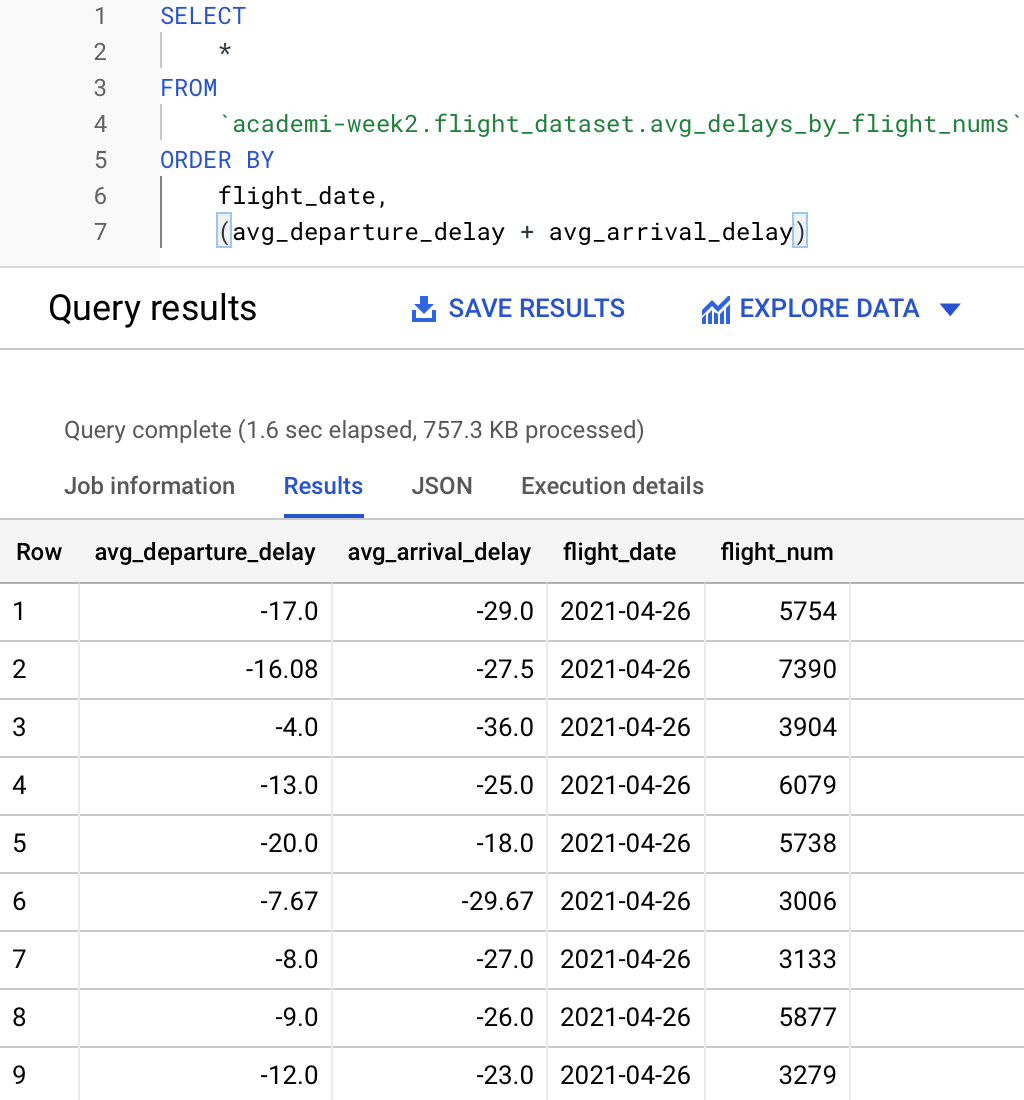Image resolution: width=1024 pixels, height=1100 pixels.
Task: Click line number 4 in the editor
Action: pyautogui.click(x=99, y=124)
